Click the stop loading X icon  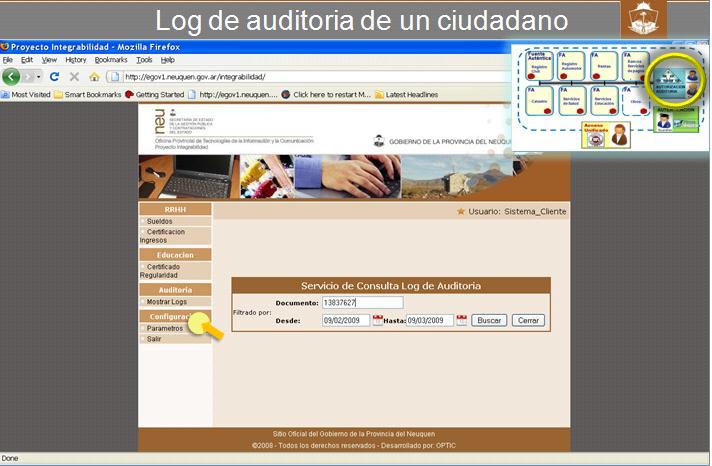(x=74, y=77)
